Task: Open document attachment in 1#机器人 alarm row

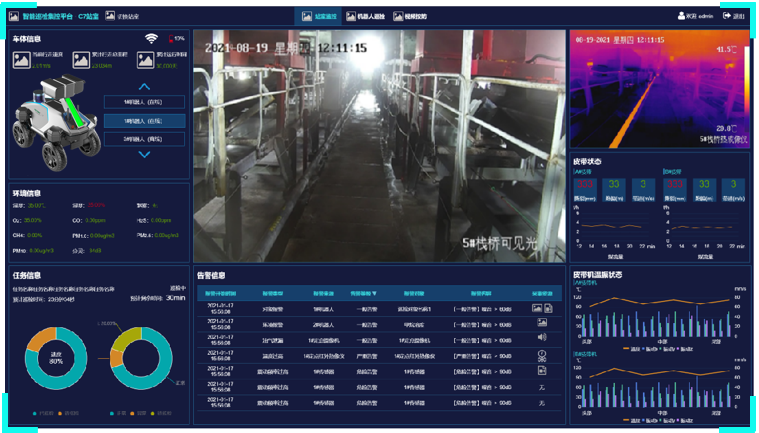Action: coord(548,308)
